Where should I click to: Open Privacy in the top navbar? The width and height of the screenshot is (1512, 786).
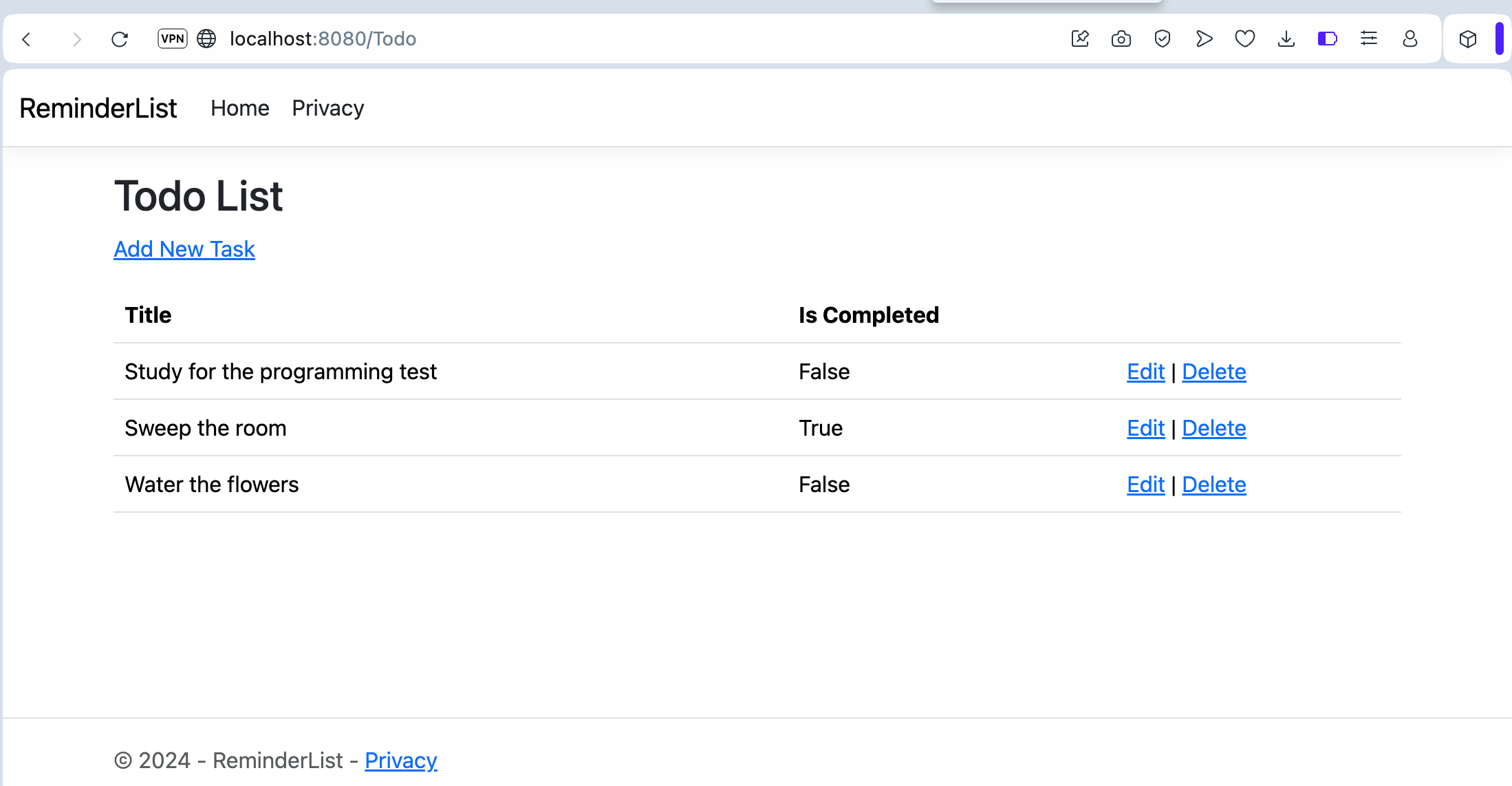pos(328,108)
